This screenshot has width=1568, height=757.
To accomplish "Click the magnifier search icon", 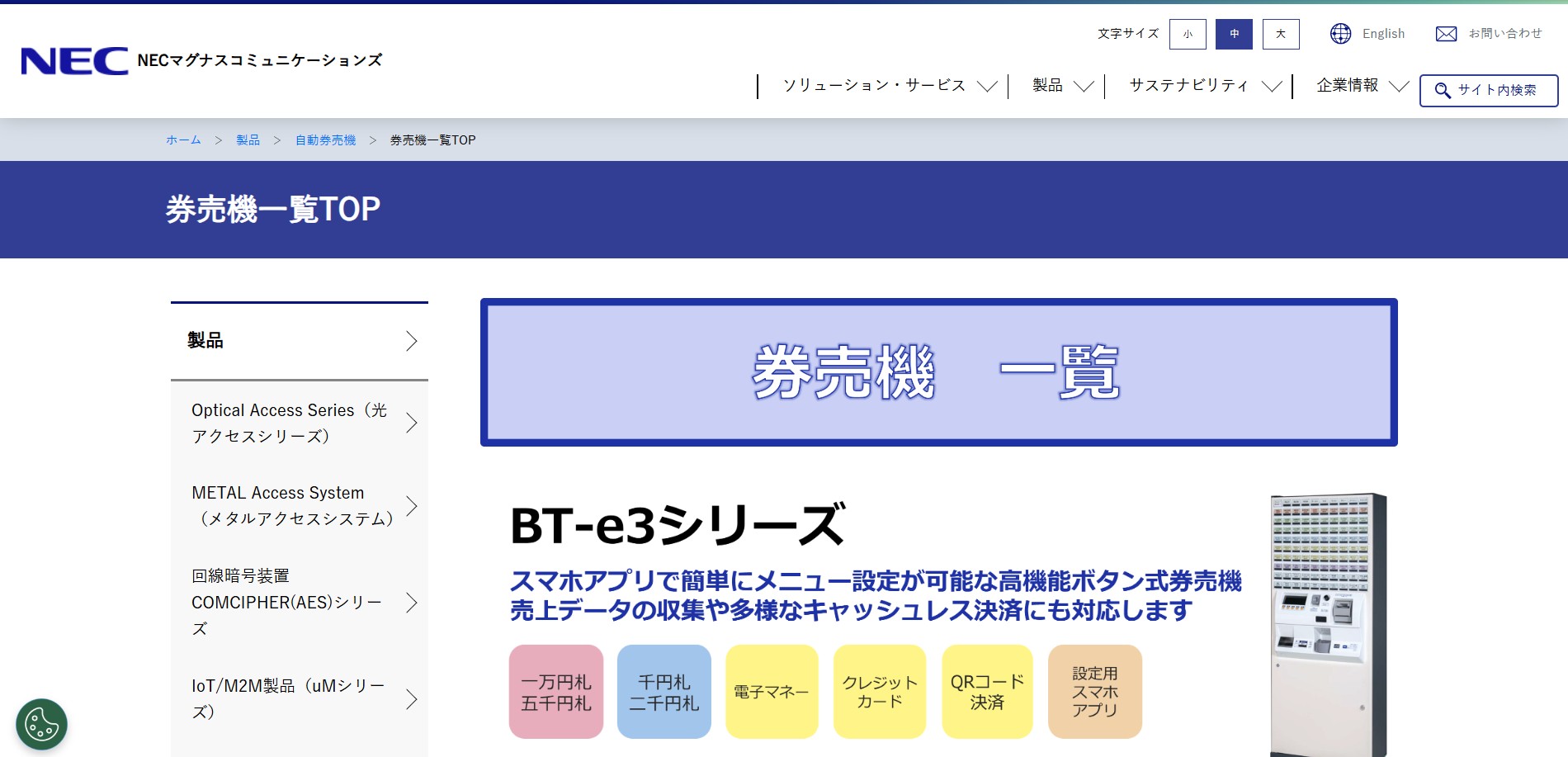I will coord(1443,91).
